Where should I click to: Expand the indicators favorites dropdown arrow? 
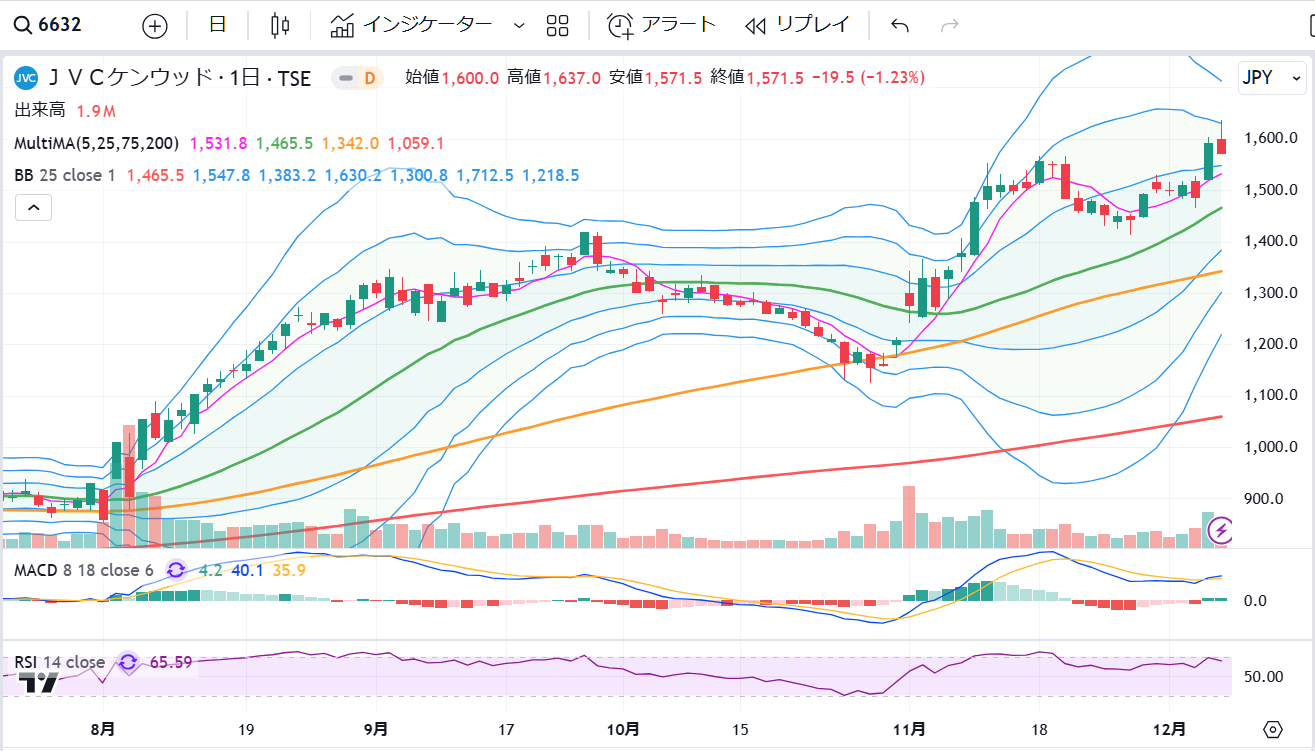point(518,25)
